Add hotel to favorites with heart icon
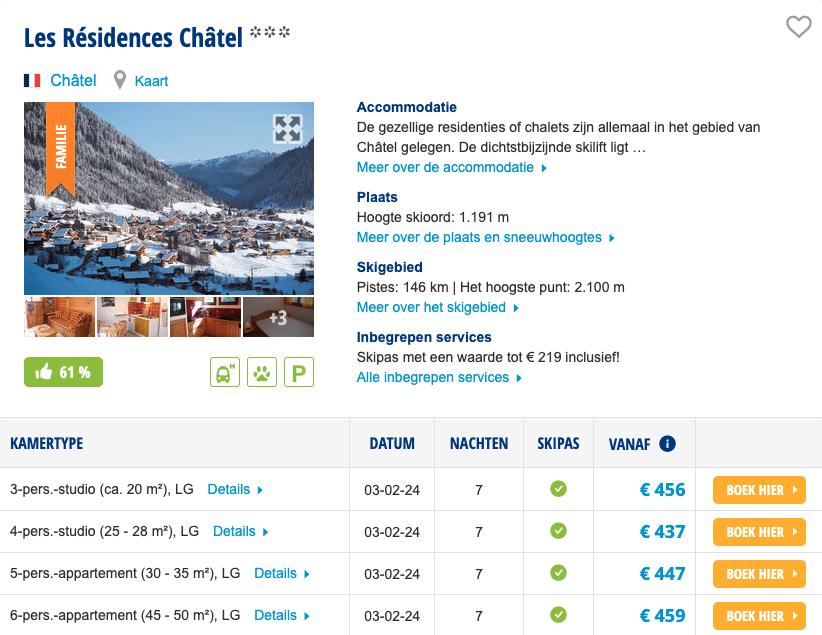This screenshot has width=822, height=635. [798, 27]
